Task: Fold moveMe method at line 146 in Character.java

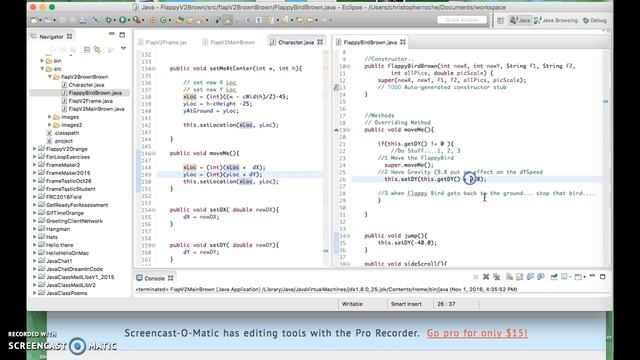Action: [x=154, y=153]
